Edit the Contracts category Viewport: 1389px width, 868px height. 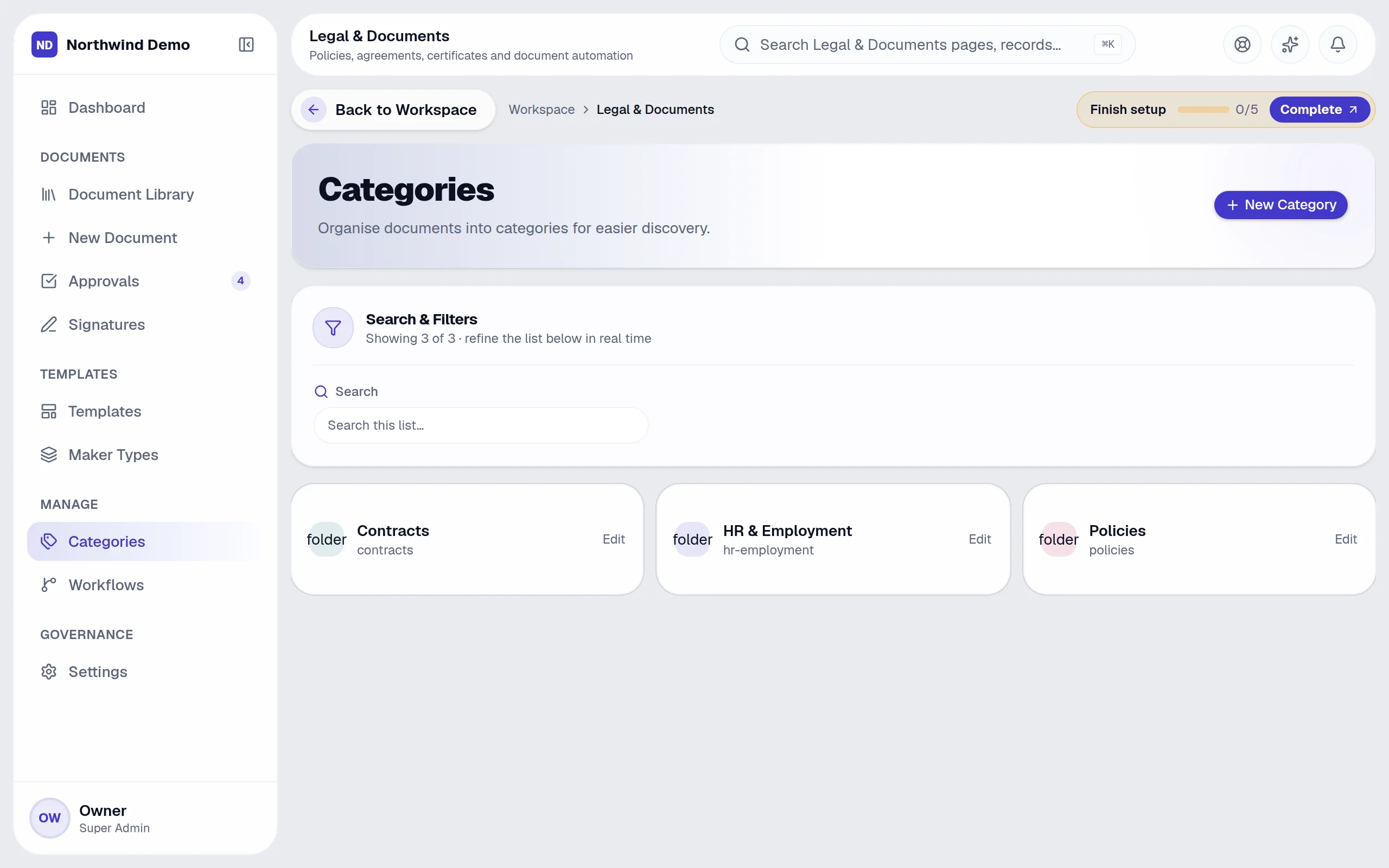pyautogui.click(x=614, y=539)
